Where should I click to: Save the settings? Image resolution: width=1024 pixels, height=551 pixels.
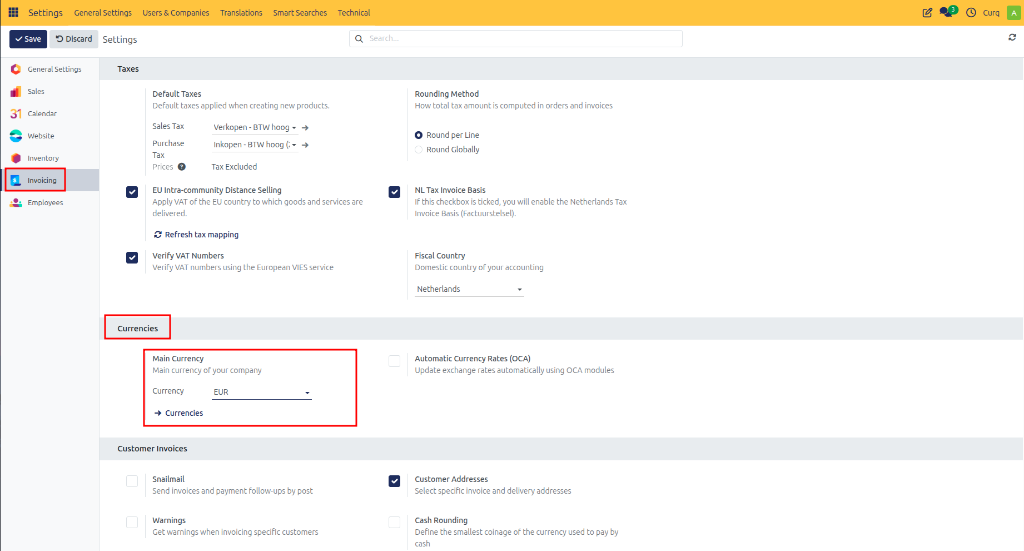[28, 39]
